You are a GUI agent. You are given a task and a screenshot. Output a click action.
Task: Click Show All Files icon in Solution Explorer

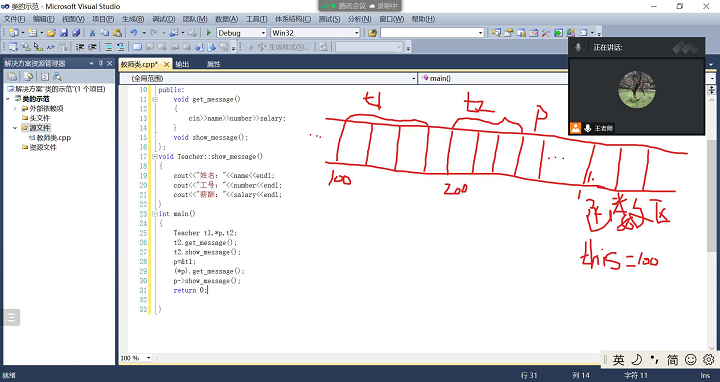click(28, 77)
